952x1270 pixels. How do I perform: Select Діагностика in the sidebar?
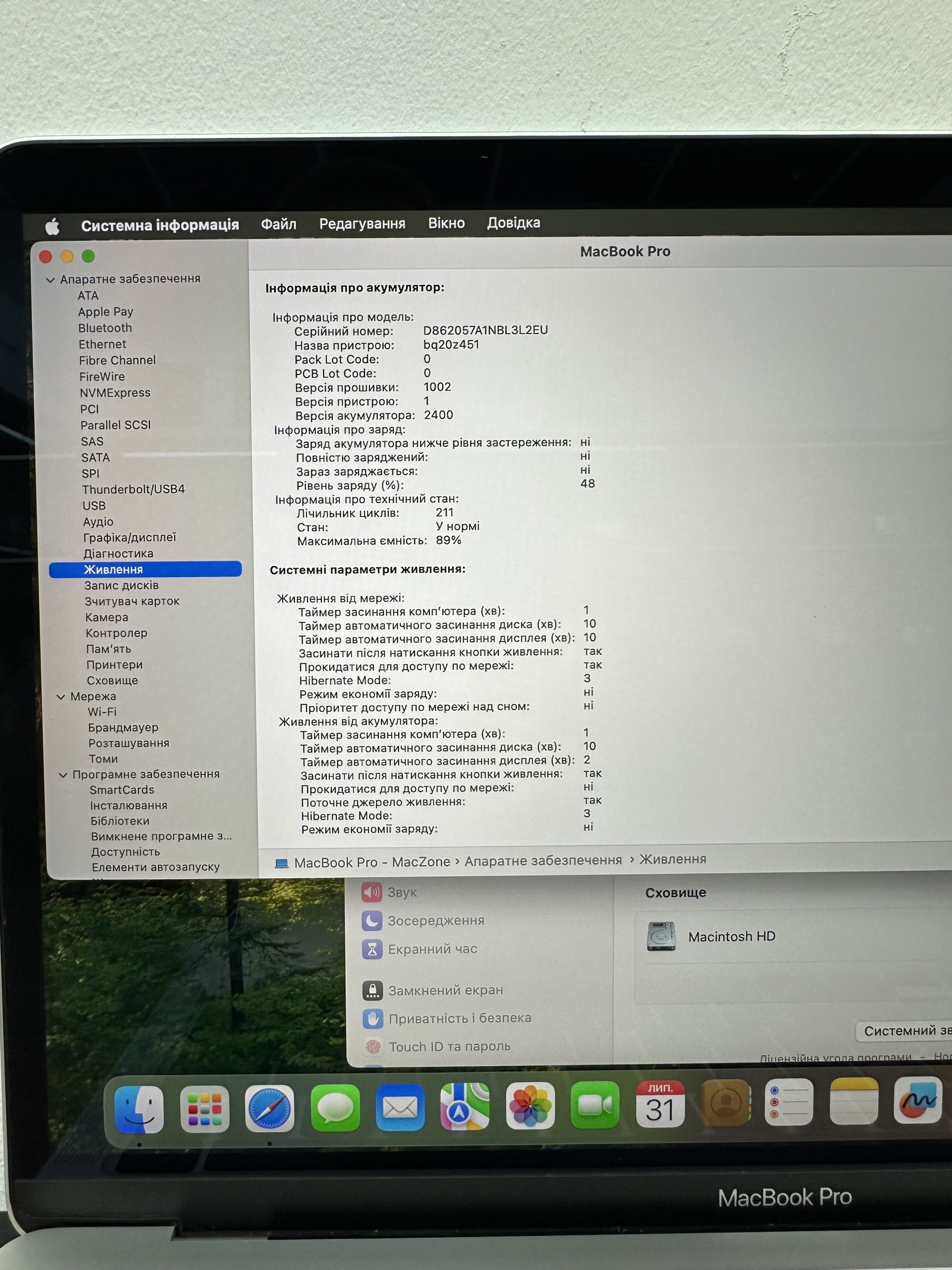point(118,554)
